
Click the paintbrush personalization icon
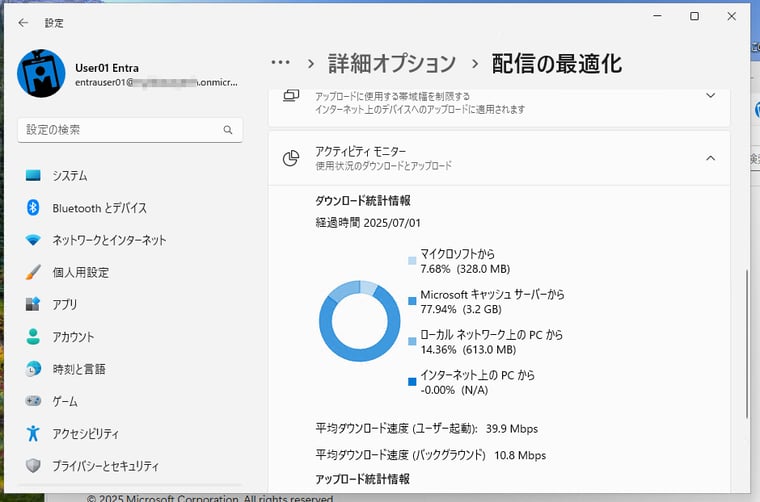(33, 272)
